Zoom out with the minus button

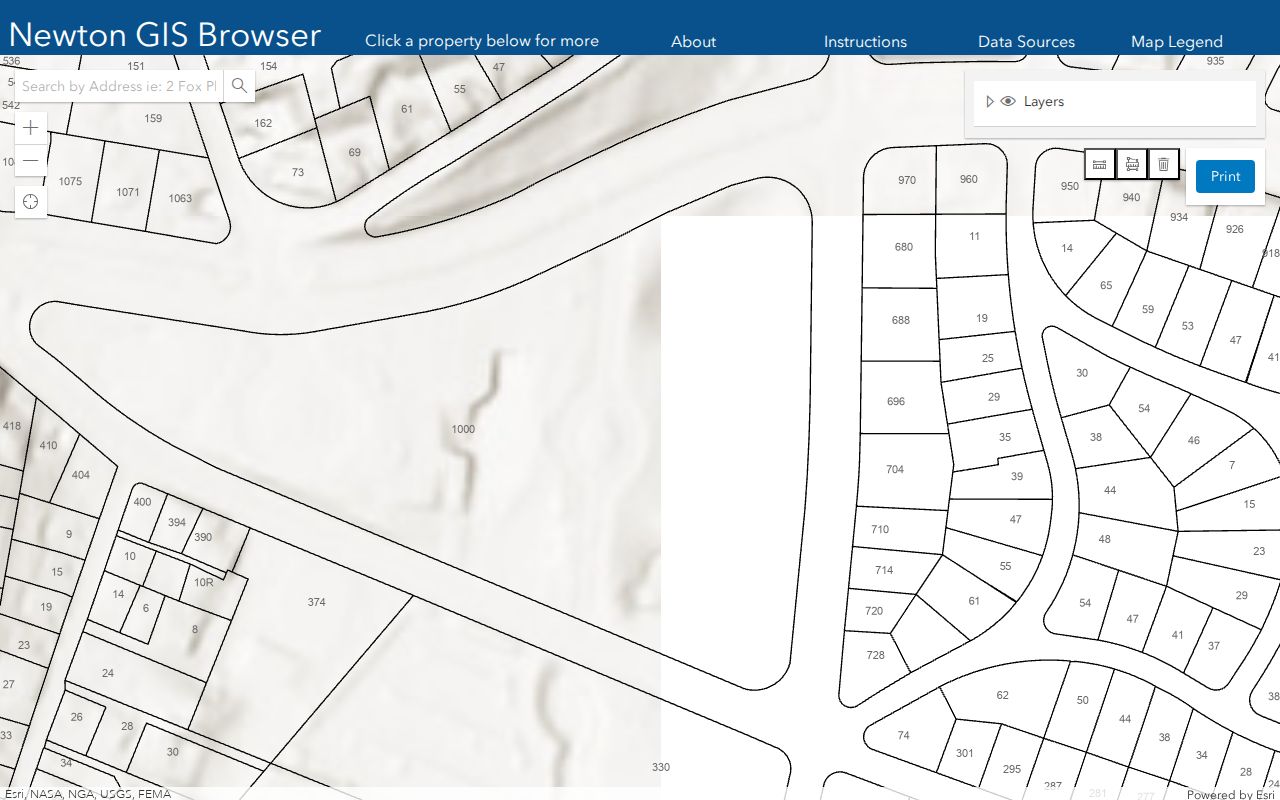point(31,160)
